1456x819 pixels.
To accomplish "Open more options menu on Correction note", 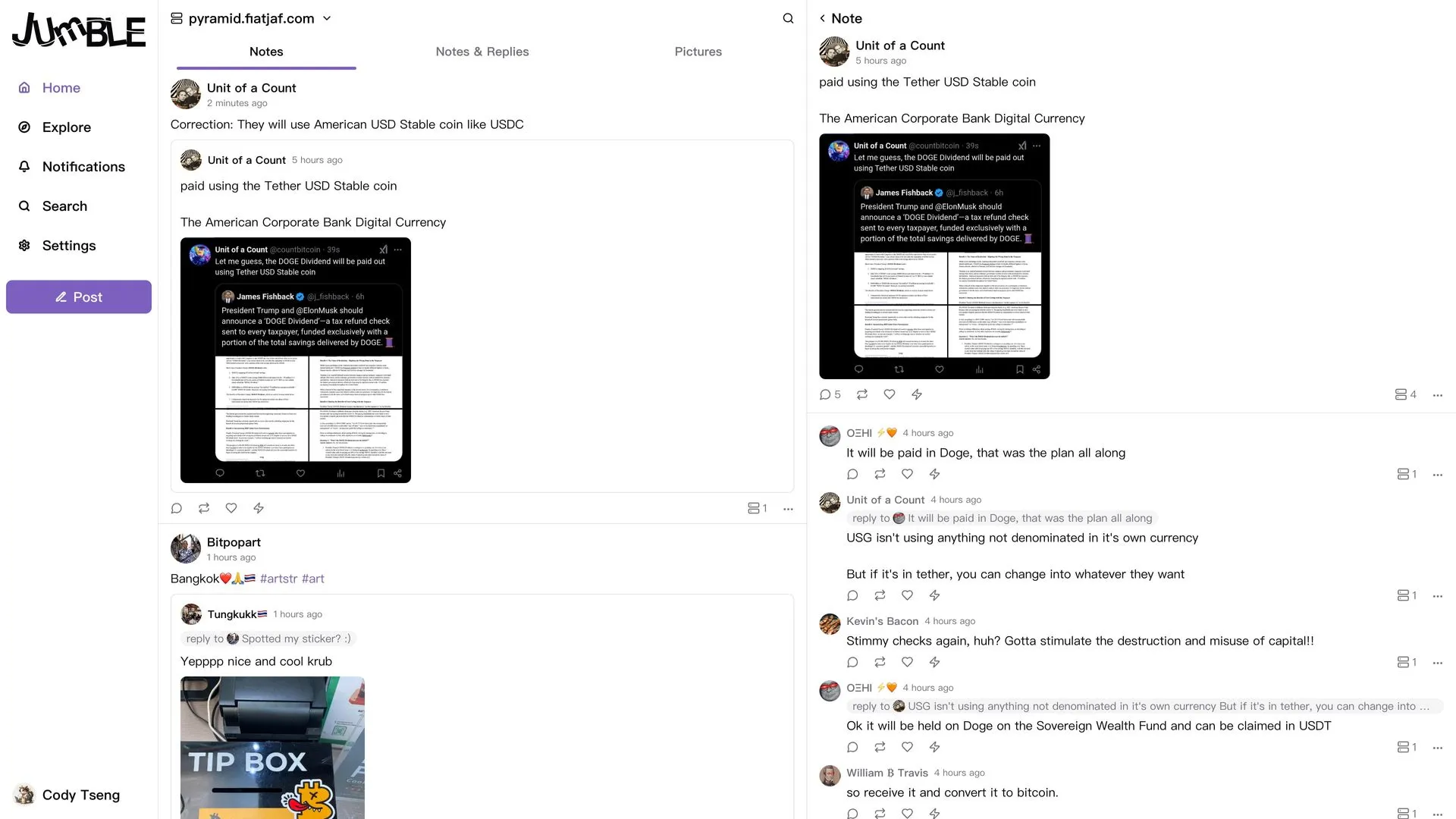I will [788, 509].
